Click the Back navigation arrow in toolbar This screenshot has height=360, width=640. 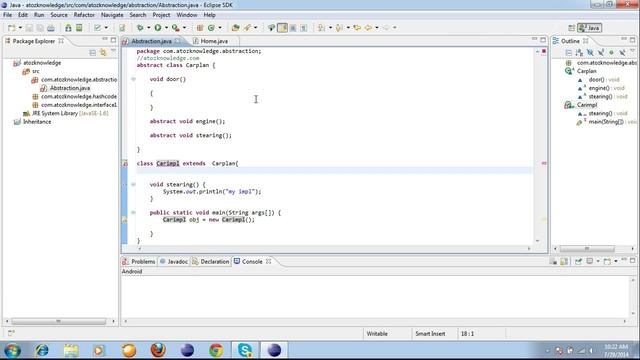pyautogui.click(x=369, y=28)
